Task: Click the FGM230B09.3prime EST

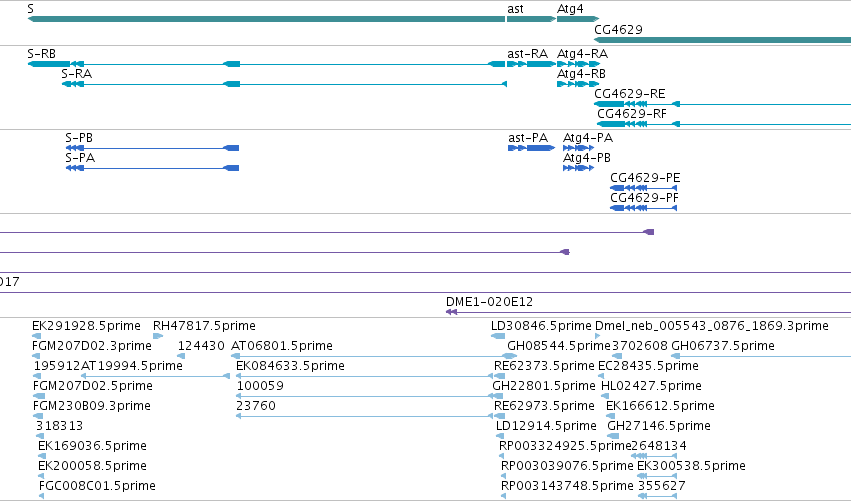Action: 38,416
